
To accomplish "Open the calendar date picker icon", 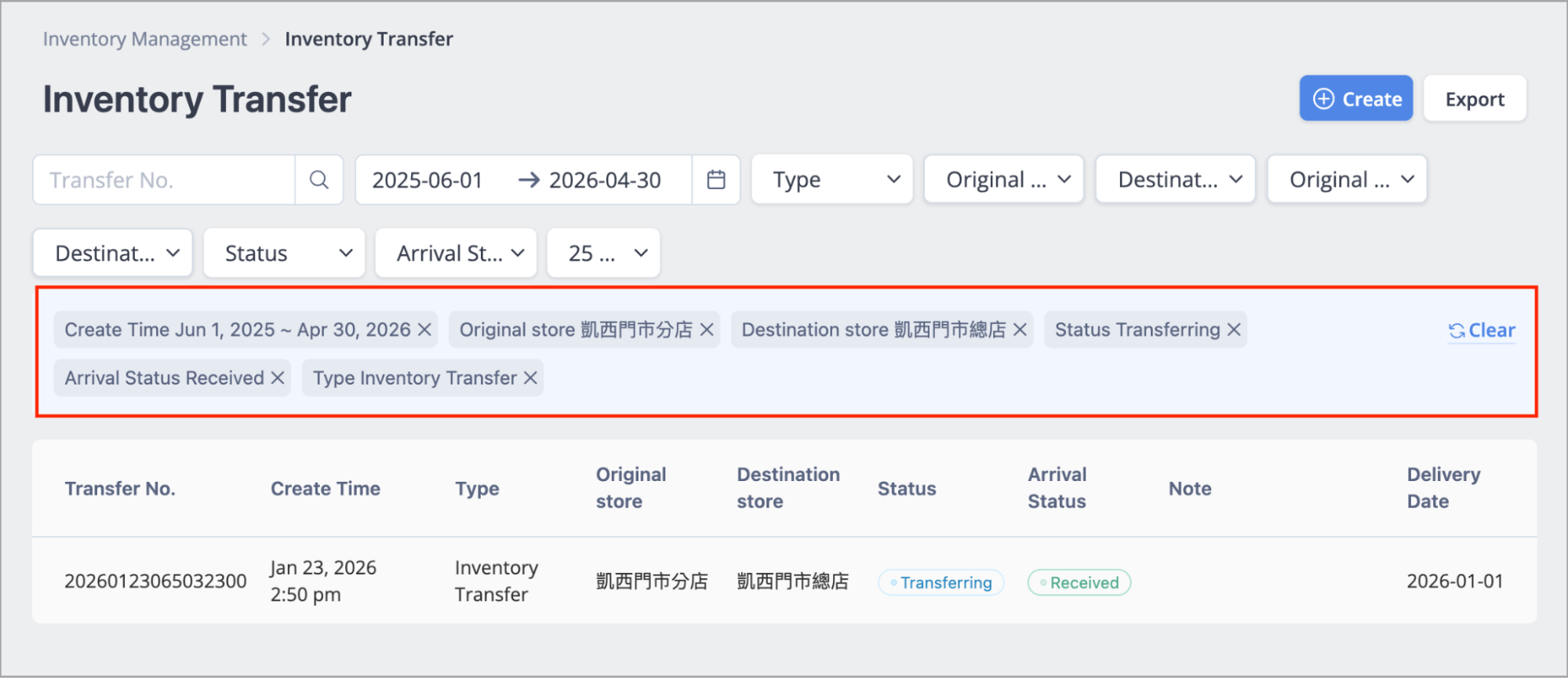I will [x=716, y=180].
